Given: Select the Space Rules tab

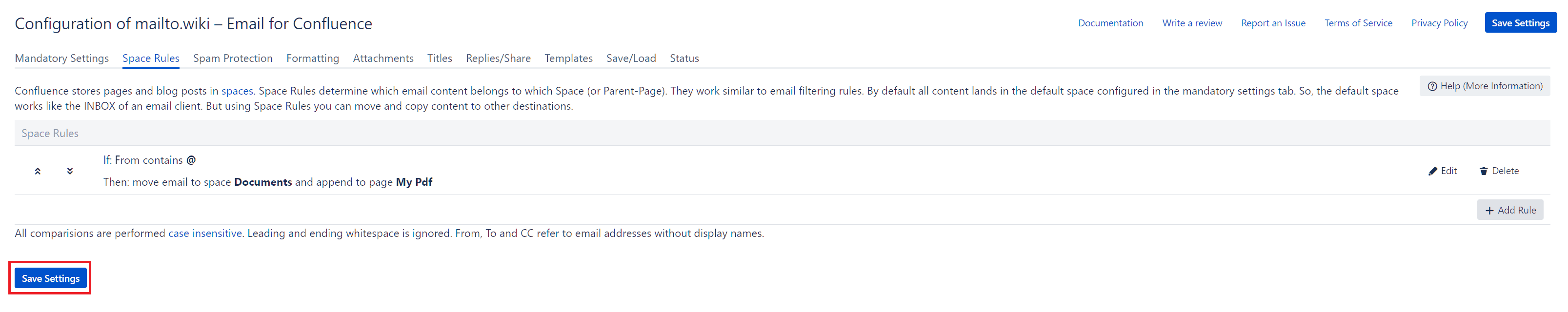Looking at the screenshot, I should coord(151,58).
